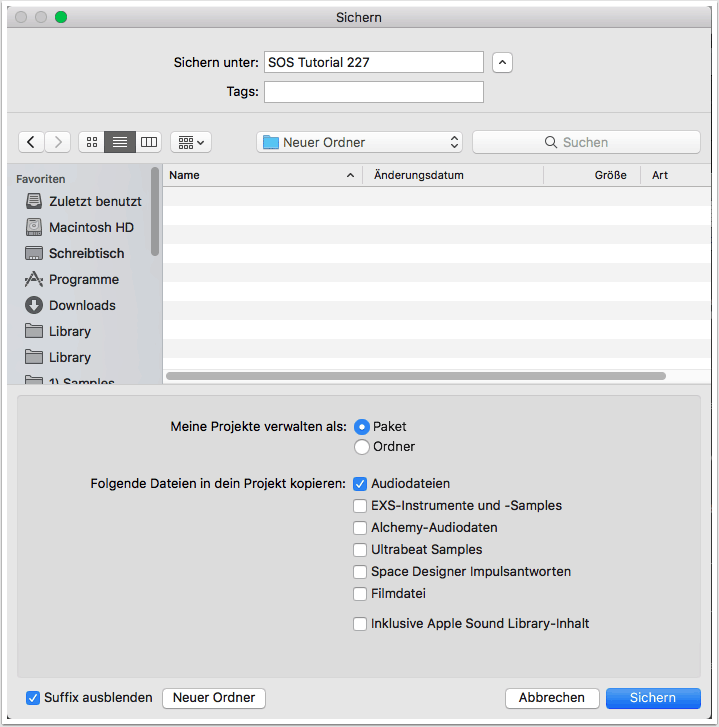Click the horizontal scrollbar in the file list
Viewport: 719px width, 727px height.
(416, 376)
